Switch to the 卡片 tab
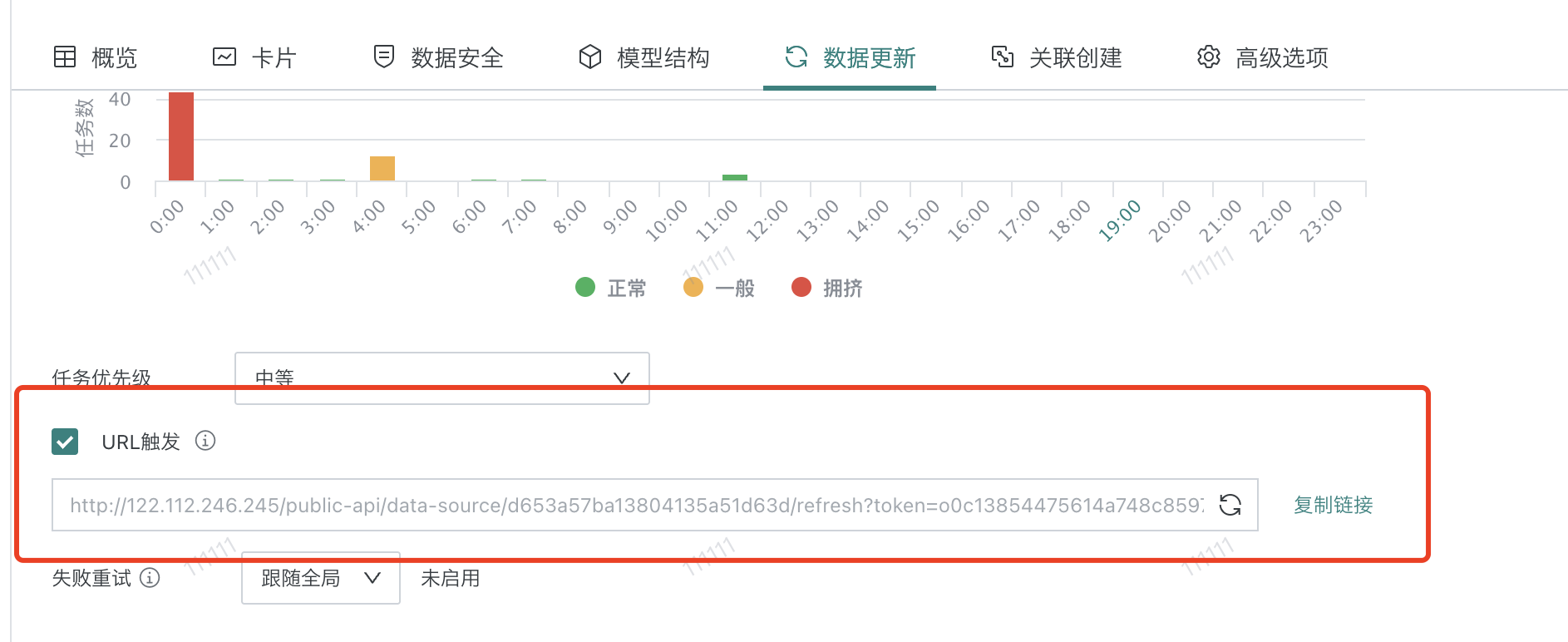The width and height of the screenshot is (1568, 642). point(255,57)
